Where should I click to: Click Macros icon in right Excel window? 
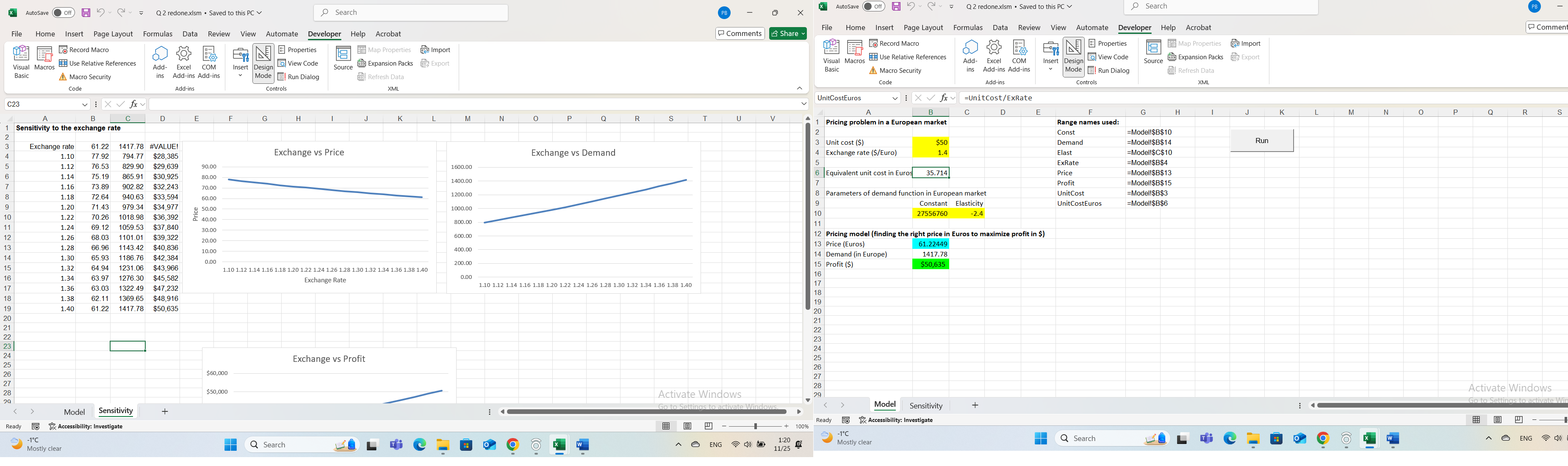(855, 53)
